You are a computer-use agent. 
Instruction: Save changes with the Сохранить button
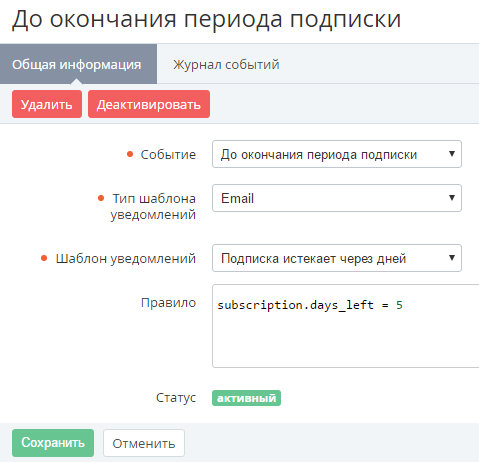pyautogui.click(x=53, y=443)
